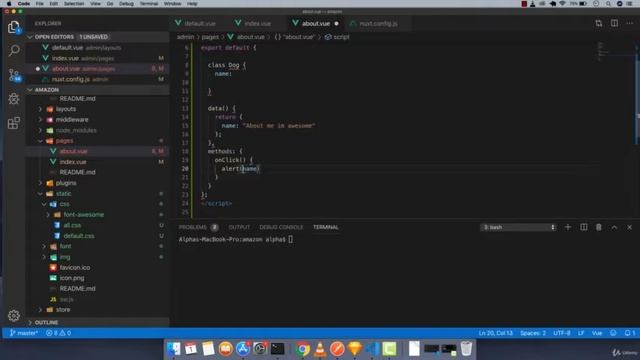The image size is (640, 360).
Task: Open the Manage gear icon
Action: click(x=14, y=315)
